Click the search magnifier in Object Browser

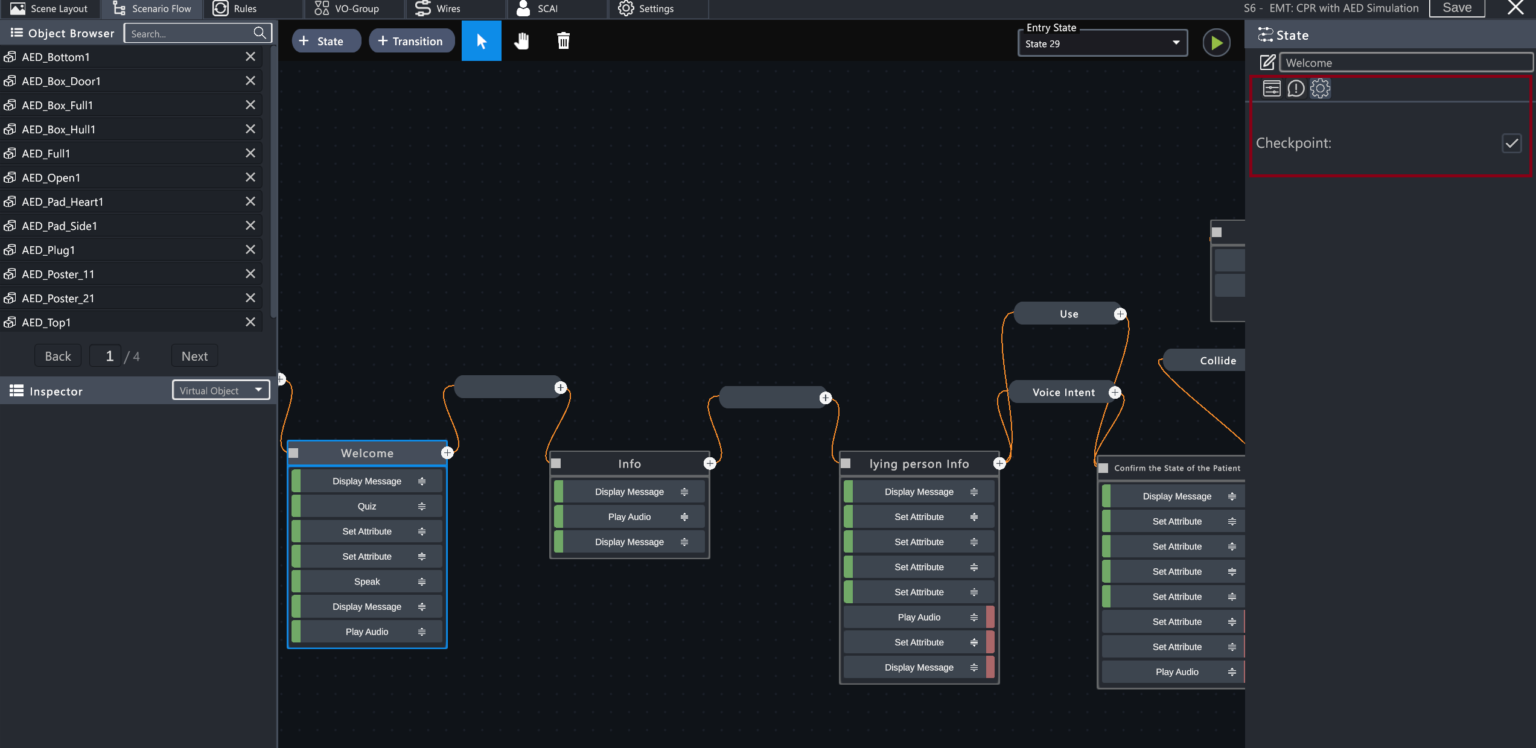[260, 33]
